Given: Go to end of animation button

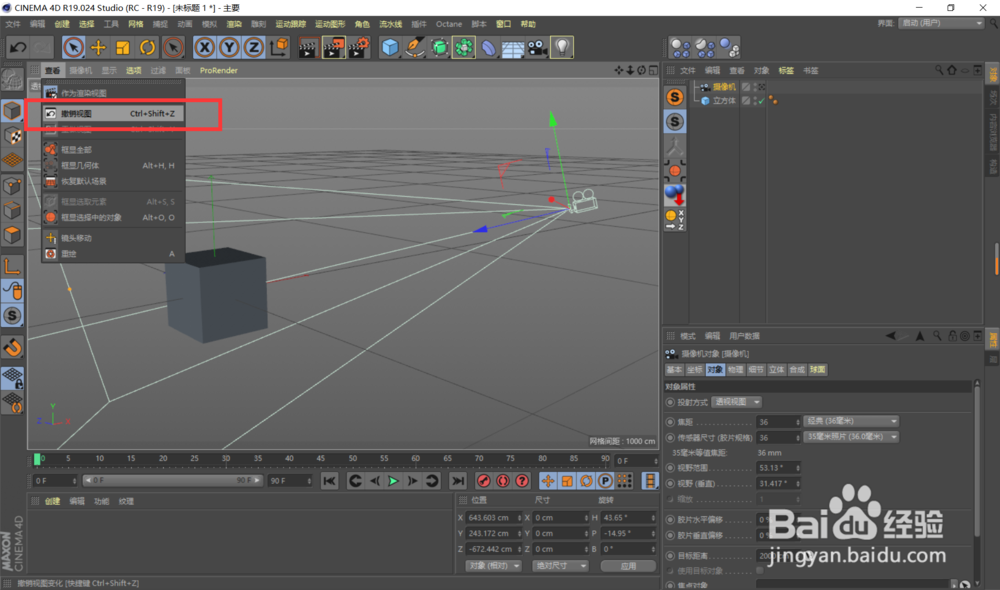Looking at the screenshot, I should (458, 481).
